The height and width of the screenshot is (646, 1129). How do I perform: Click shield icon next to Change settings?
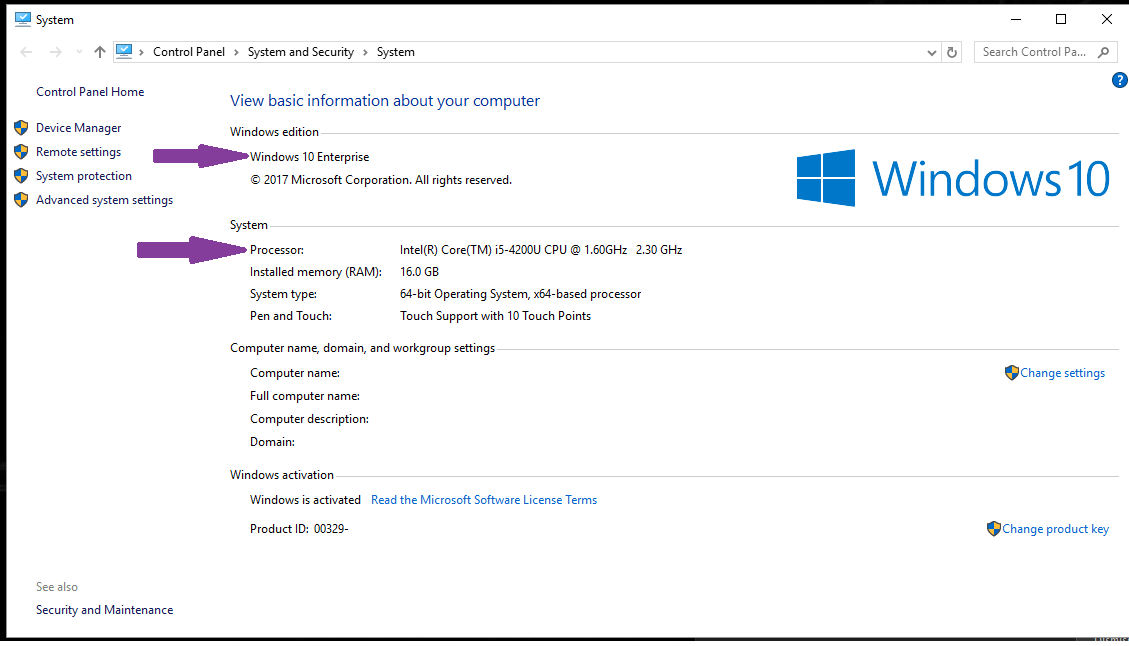1012,372
